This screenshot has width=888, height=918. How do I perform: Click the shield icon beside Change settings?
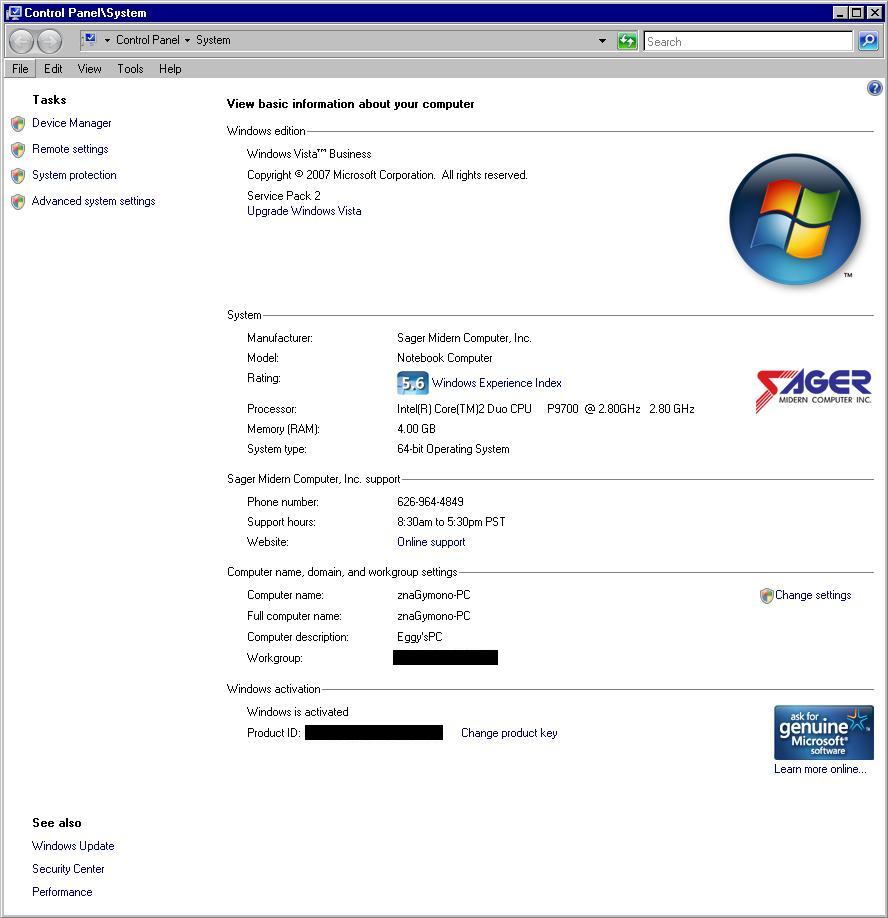coord(766,596)
